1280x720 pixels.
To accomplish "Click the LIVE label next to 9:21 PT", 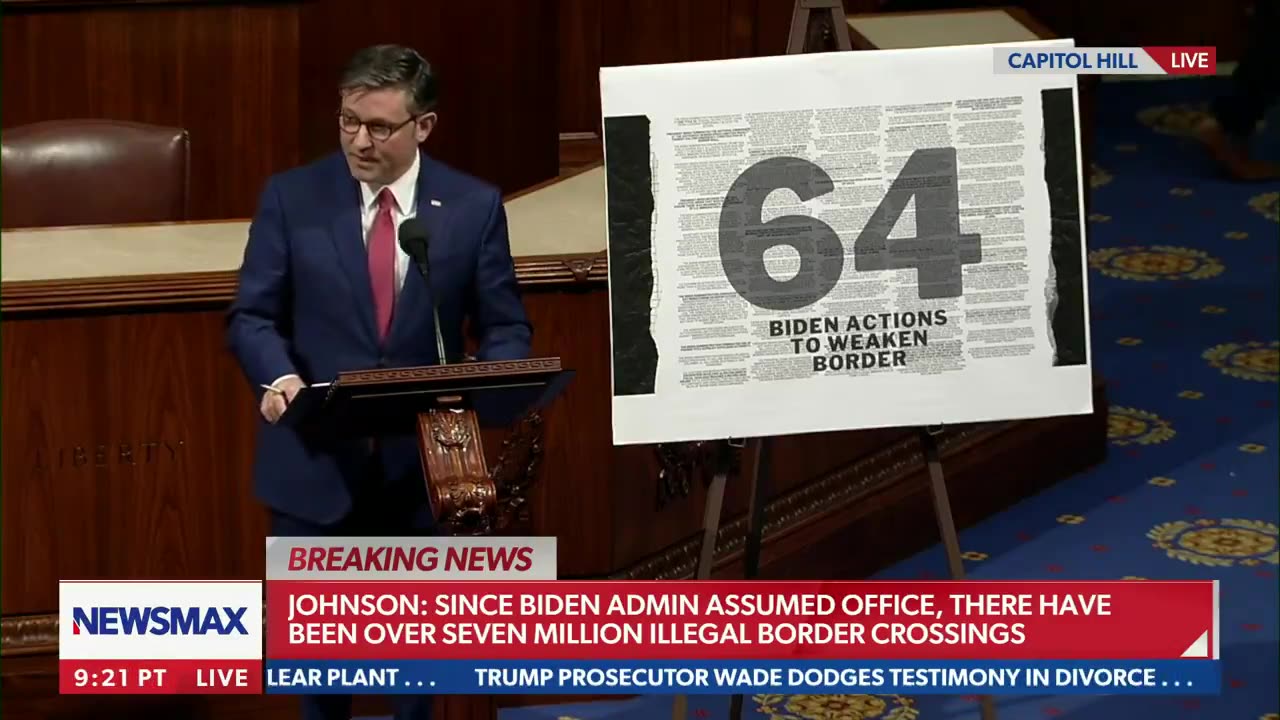I will pyautogui.click(x=222, y=677).
